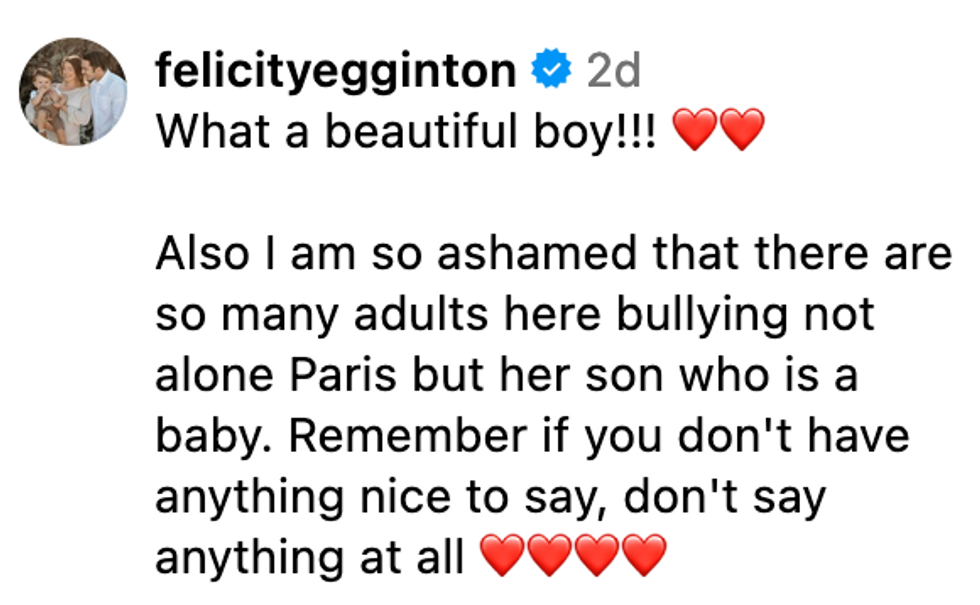
Task: Click first heart after "anything at all"
Action: click(x=503, y=555)
